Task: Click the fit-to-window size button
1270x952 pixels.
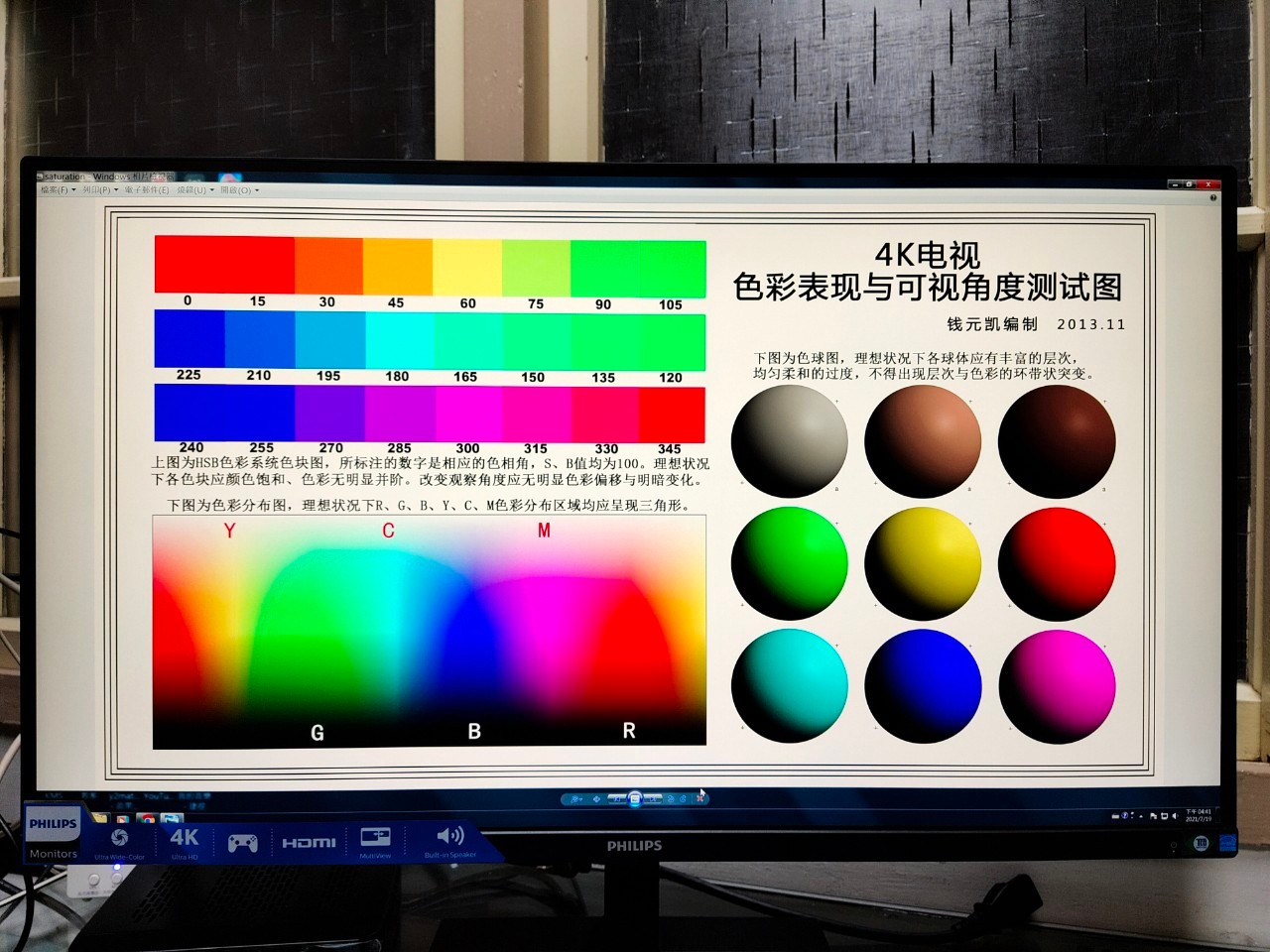Action: pos(596,799)
